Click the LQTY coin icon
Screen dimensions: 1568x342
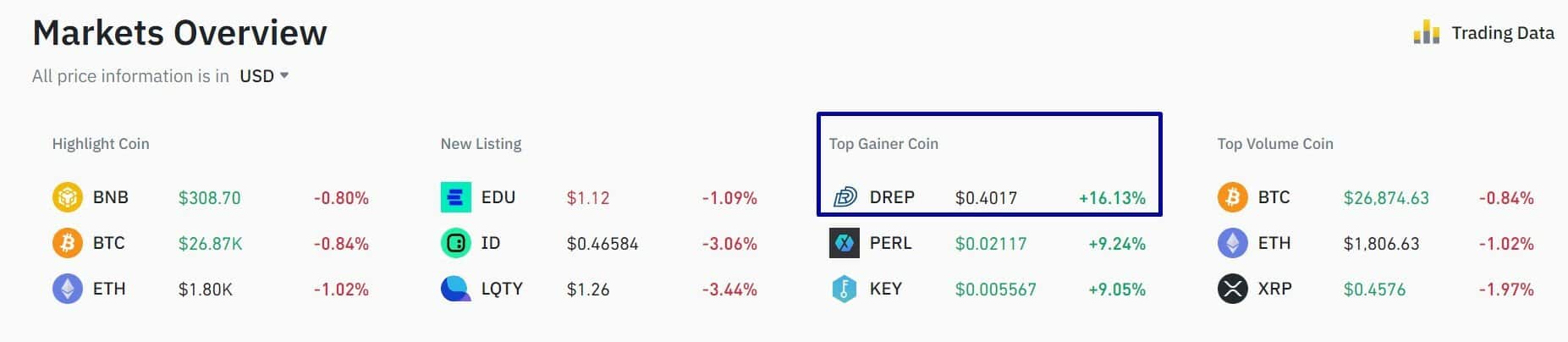point(456,289)
